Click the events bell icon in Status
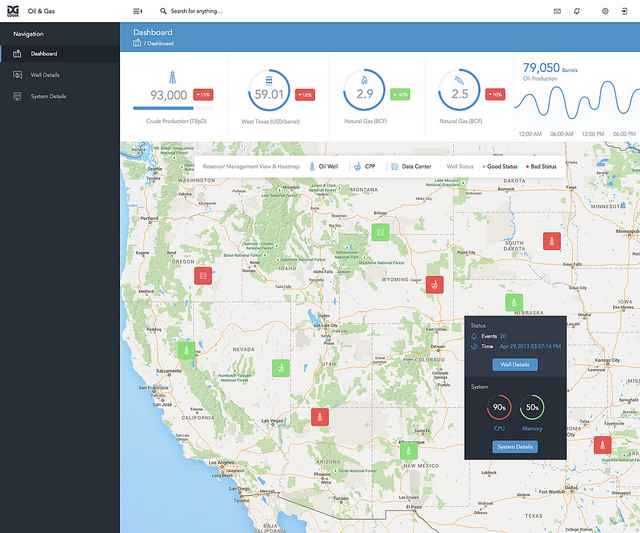This screenshot has width=640, height=533. click(x=474, y=336)
